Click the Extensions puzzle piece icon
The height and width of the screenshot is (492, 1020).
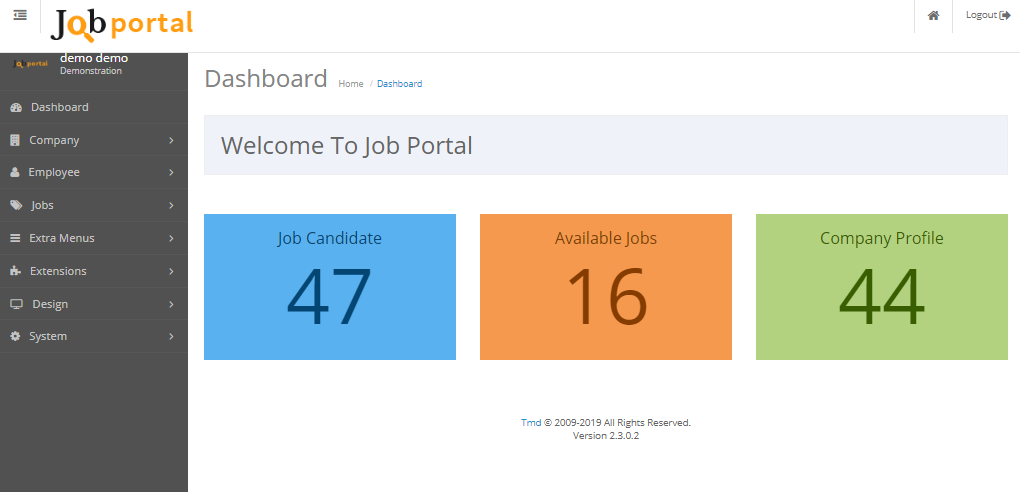(x=15, y=271)
